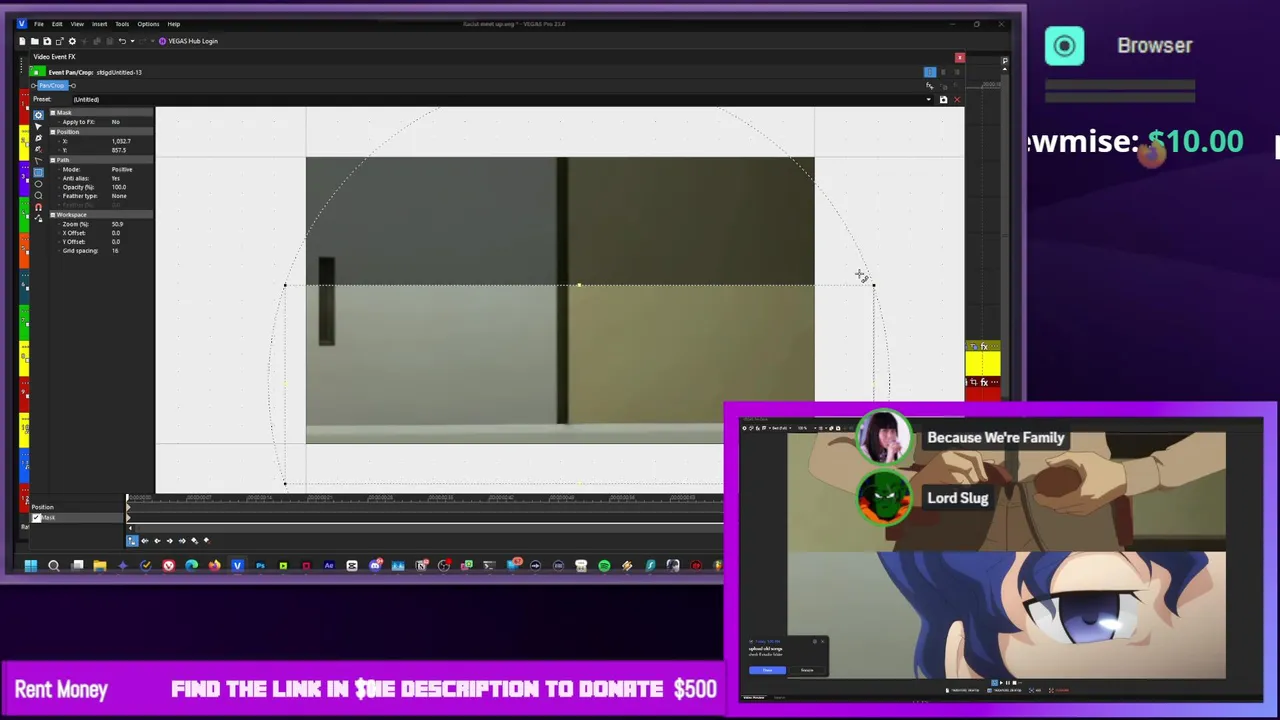Toggle the Event Pan/Crop enable checkbox
This screenshot has height=720, width=1280.
pyautogui.click(x=36, y=72)
